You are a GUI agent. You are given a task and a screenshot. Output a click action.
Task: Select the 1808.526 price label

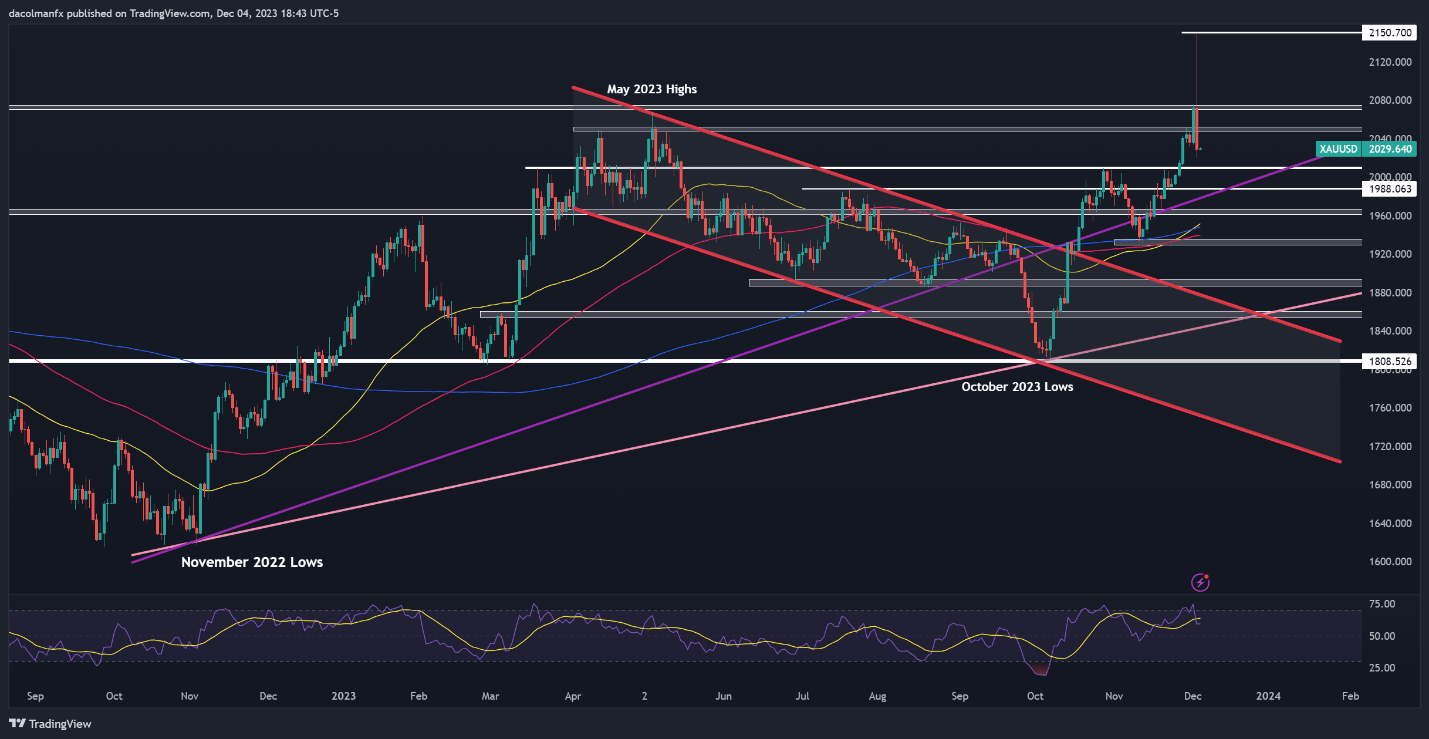(x=1389, y=361)
